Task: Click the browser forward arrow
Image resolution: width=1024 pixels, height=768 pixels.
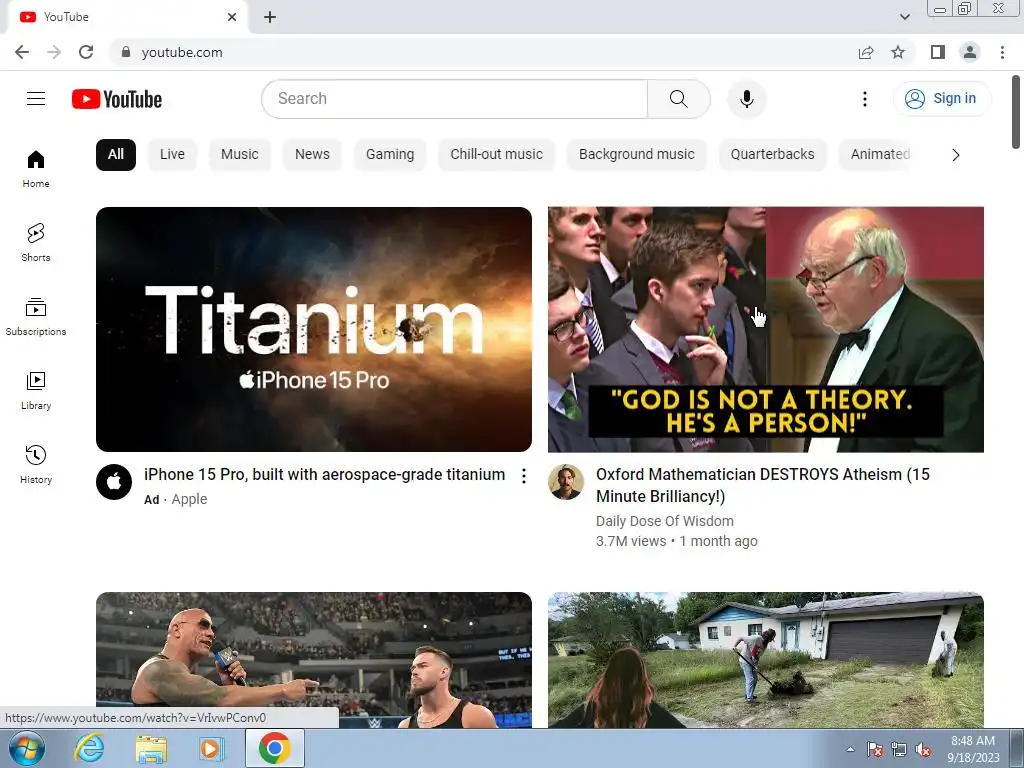Action: [54, 52]
